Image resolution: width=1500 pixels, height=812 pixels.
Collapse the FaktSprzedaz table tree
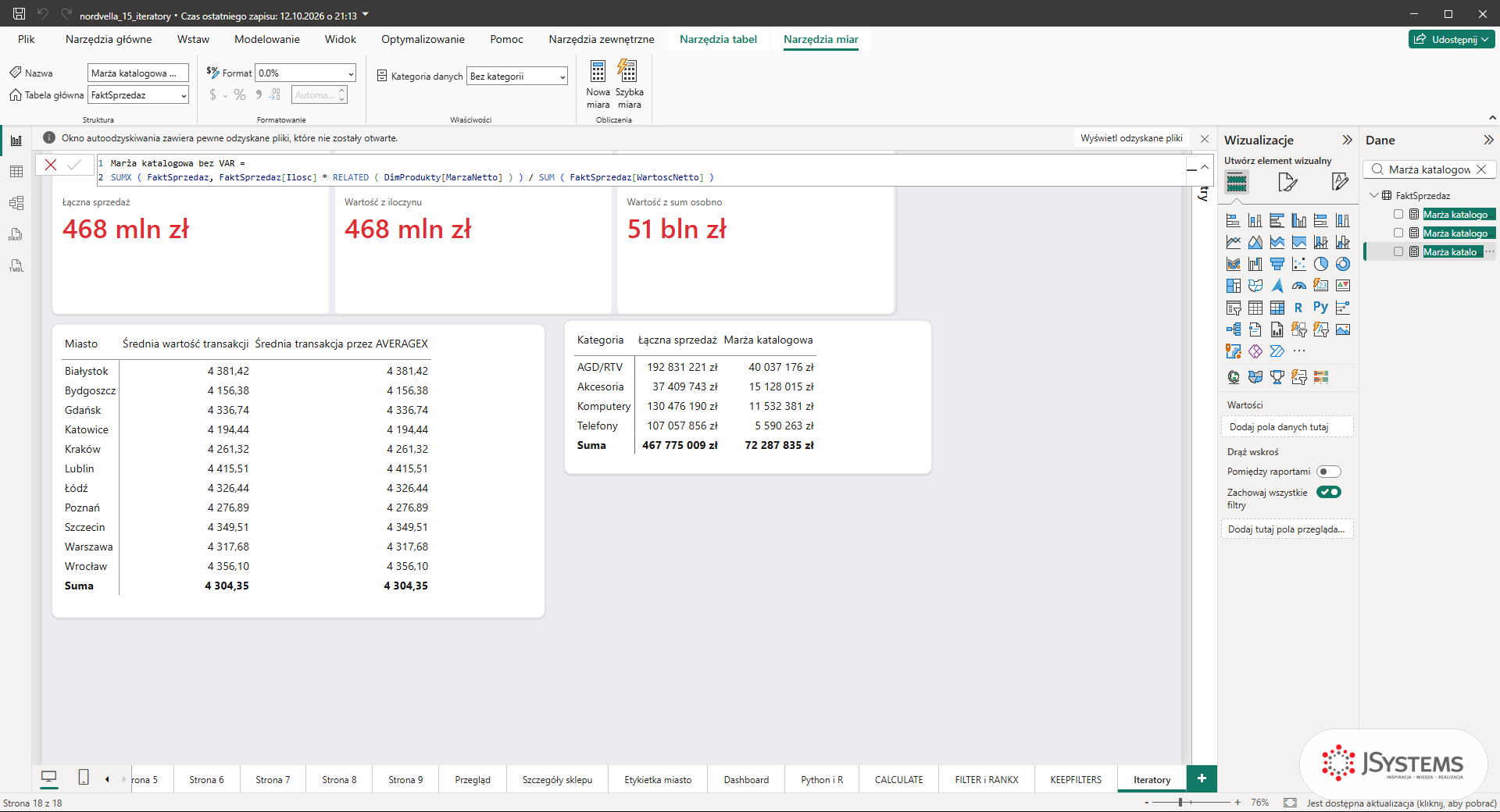tap(1374, 196)
